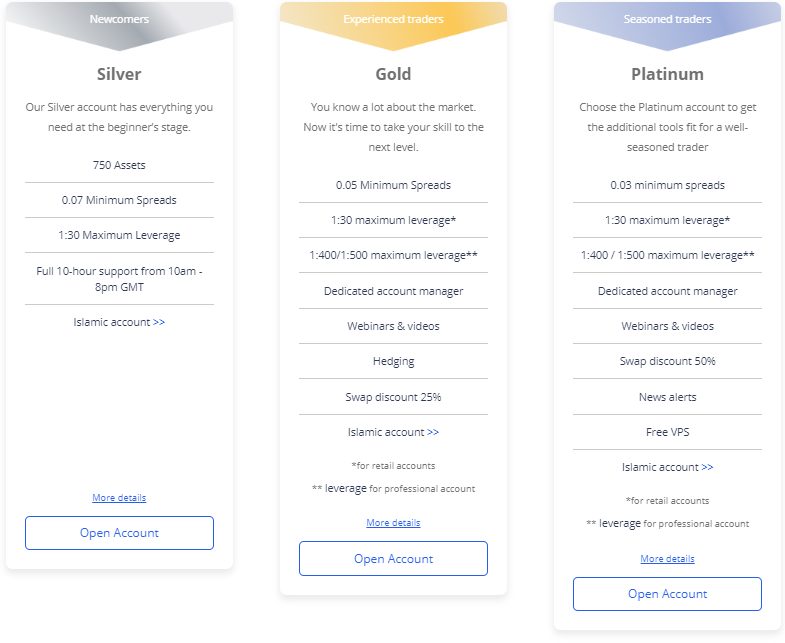The height and width of the screenshot is (643, 785).
Task: Open Platinum Islamic account arrows link
Action: (707, 467)
